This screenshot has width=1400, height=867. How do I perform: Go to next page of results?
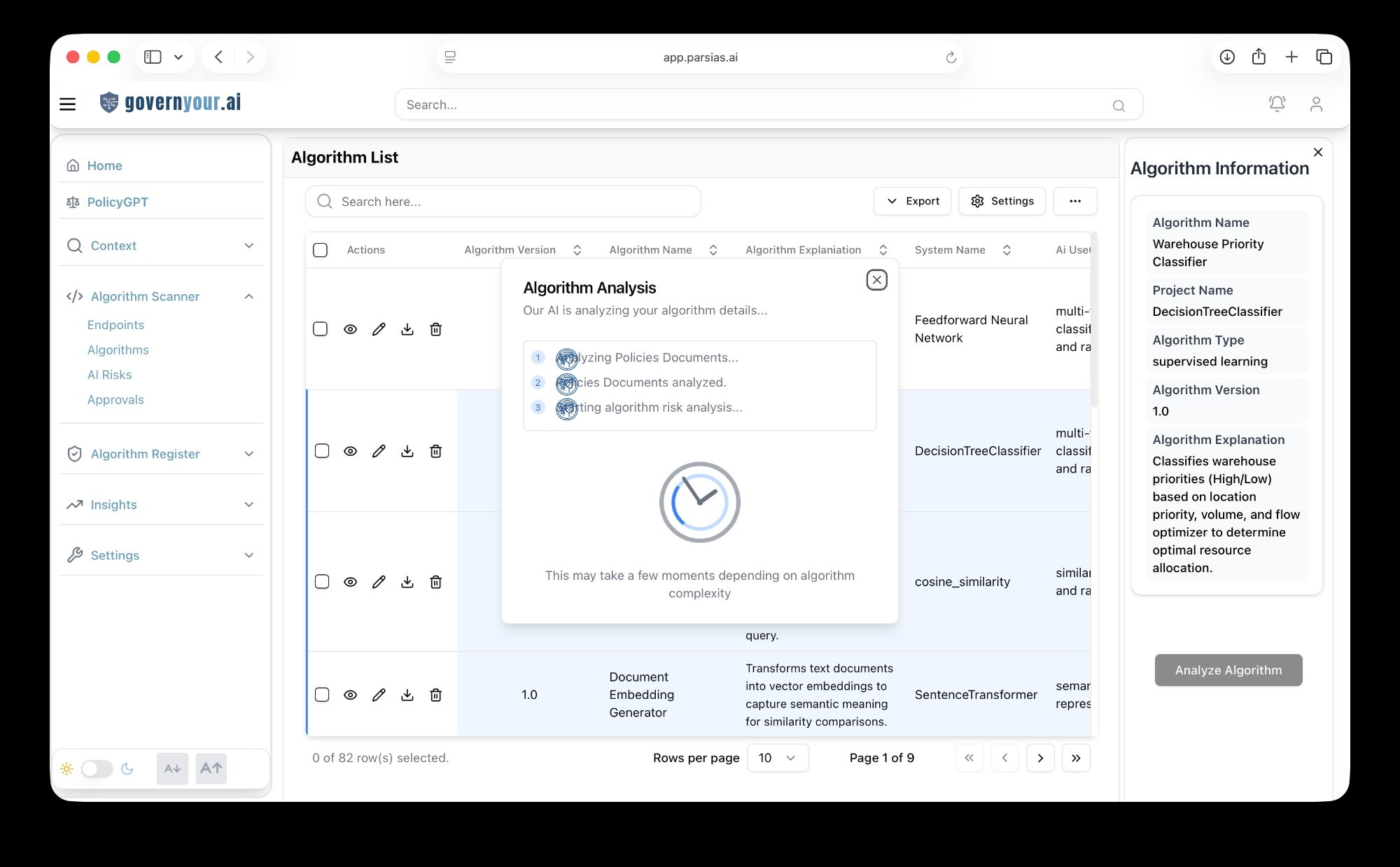point(1040,758)
